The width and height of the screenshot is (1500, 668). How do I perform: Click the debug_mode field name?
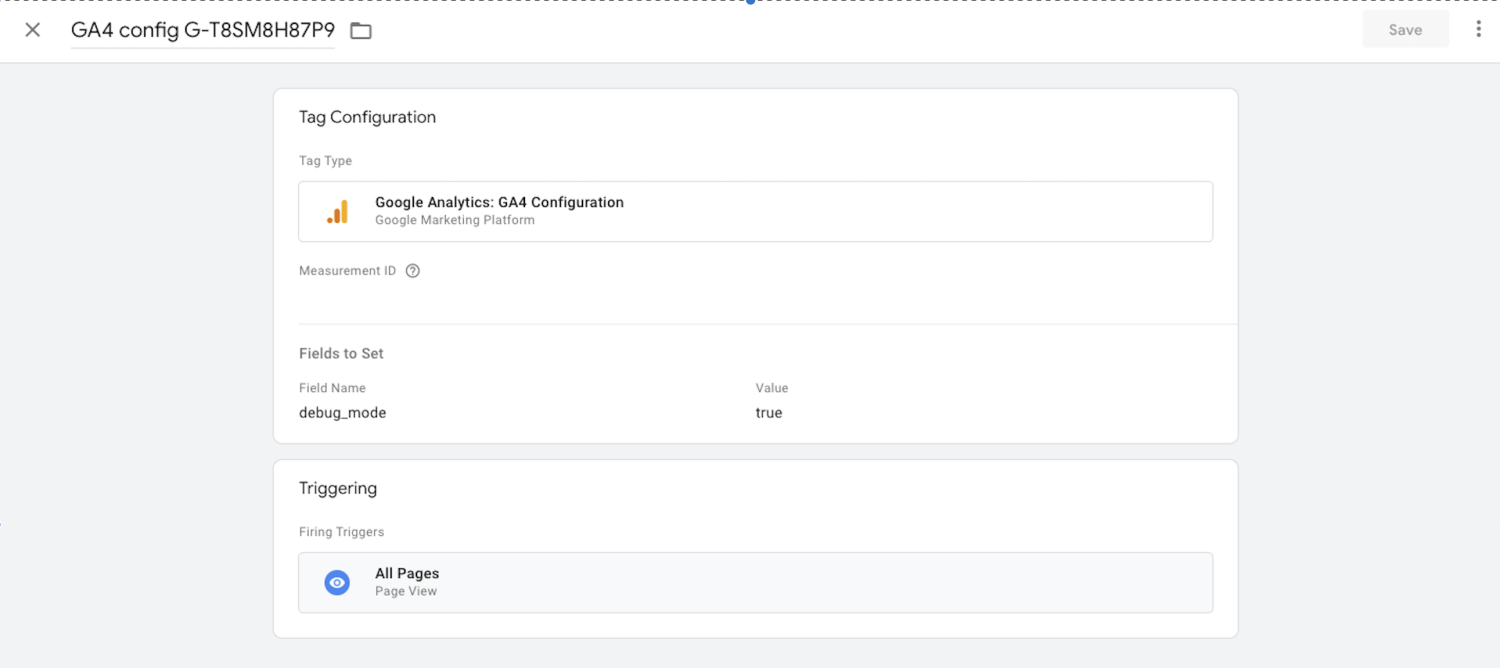pos(342,413)
